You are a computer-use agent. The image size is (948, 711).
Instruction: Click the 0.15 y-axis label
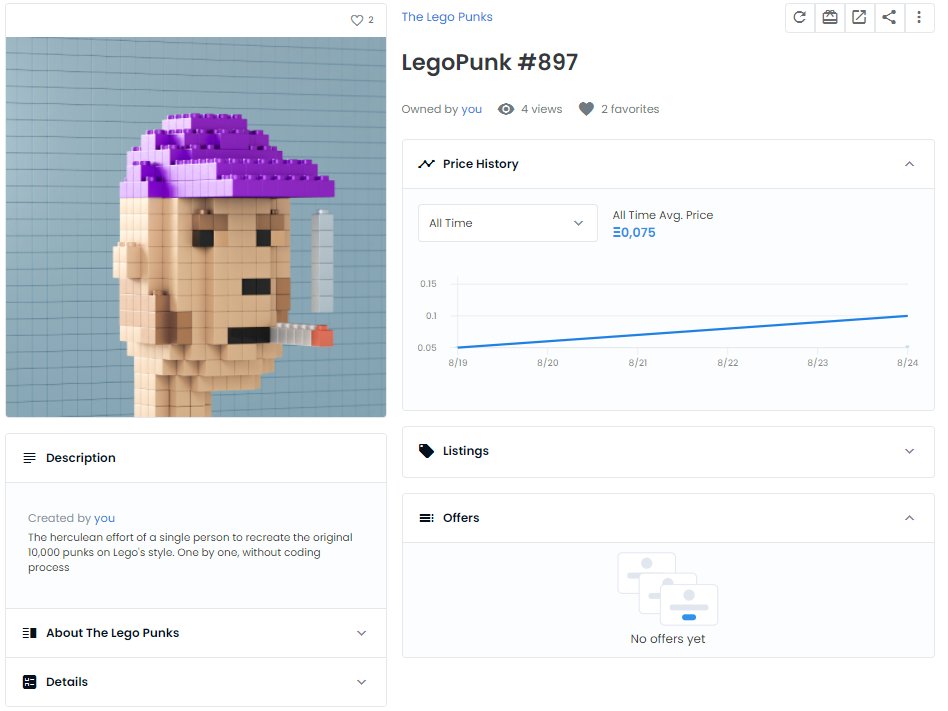pyautogui.click(x=428, y=284)
